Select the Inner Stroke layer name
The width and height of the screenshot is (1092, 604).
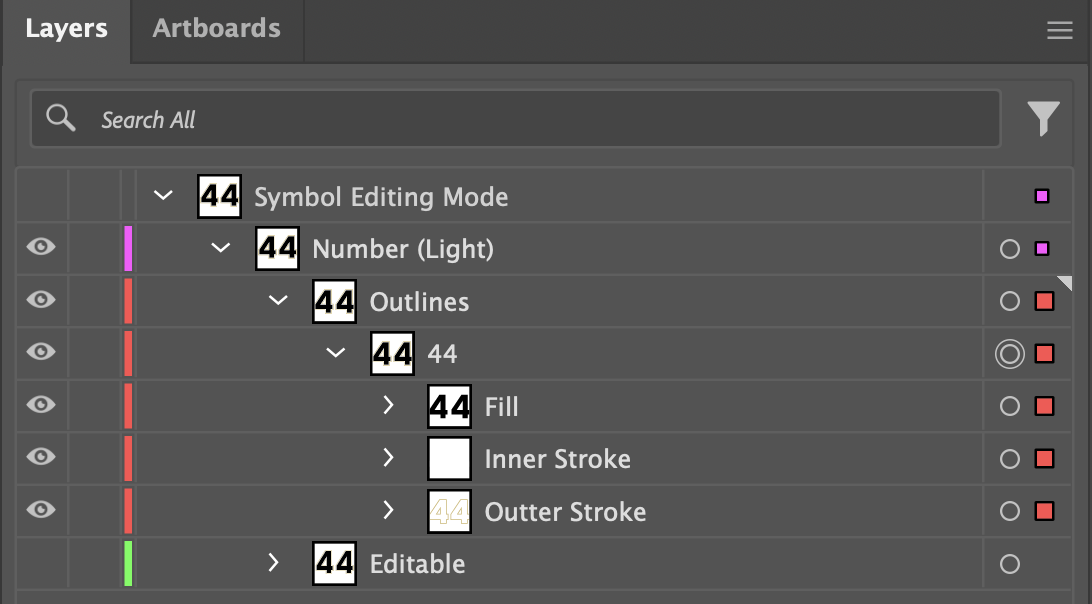557,459
